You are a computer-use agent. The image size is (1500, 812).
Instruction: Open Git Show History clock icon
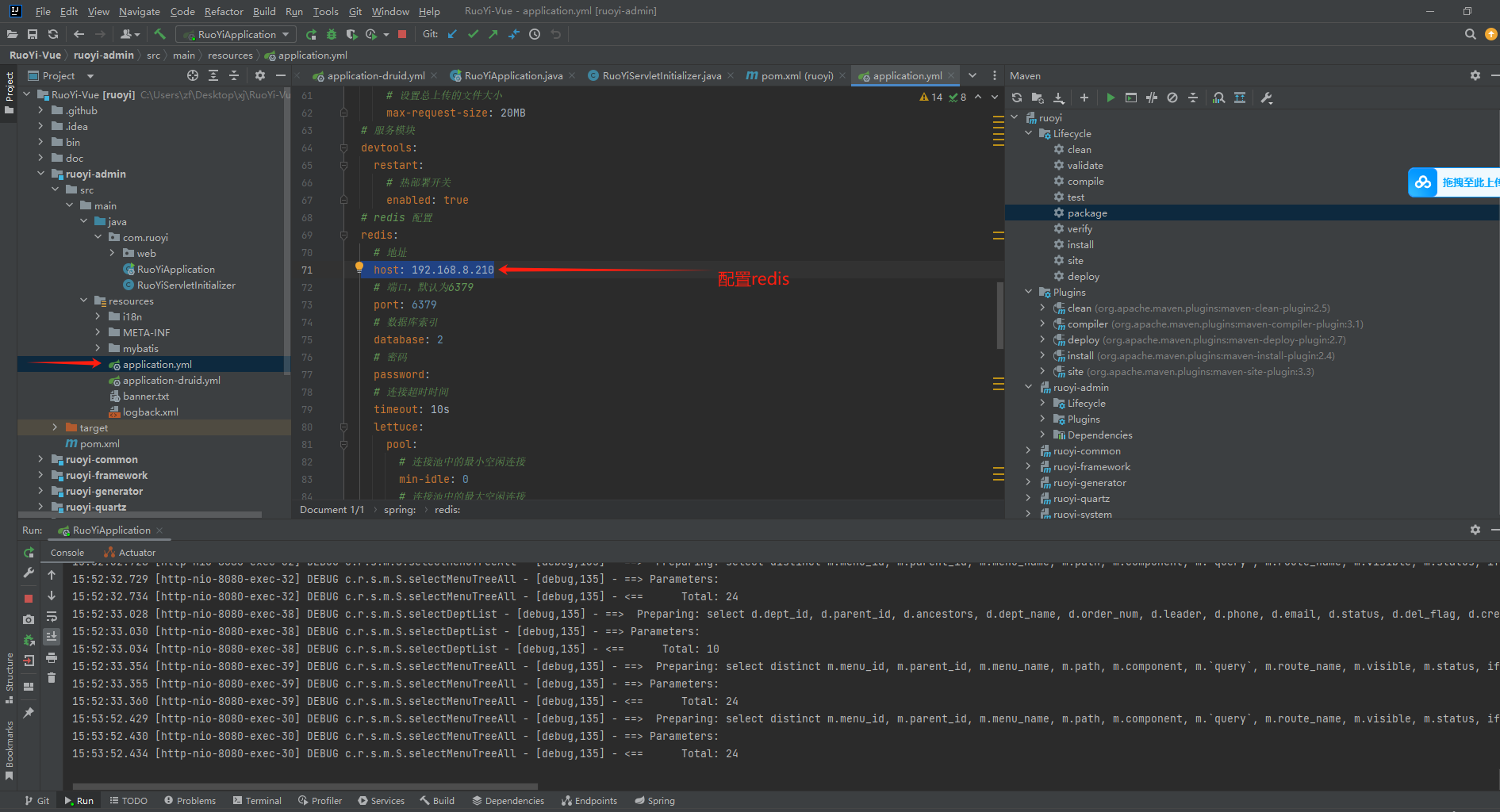tap(535, 34)
